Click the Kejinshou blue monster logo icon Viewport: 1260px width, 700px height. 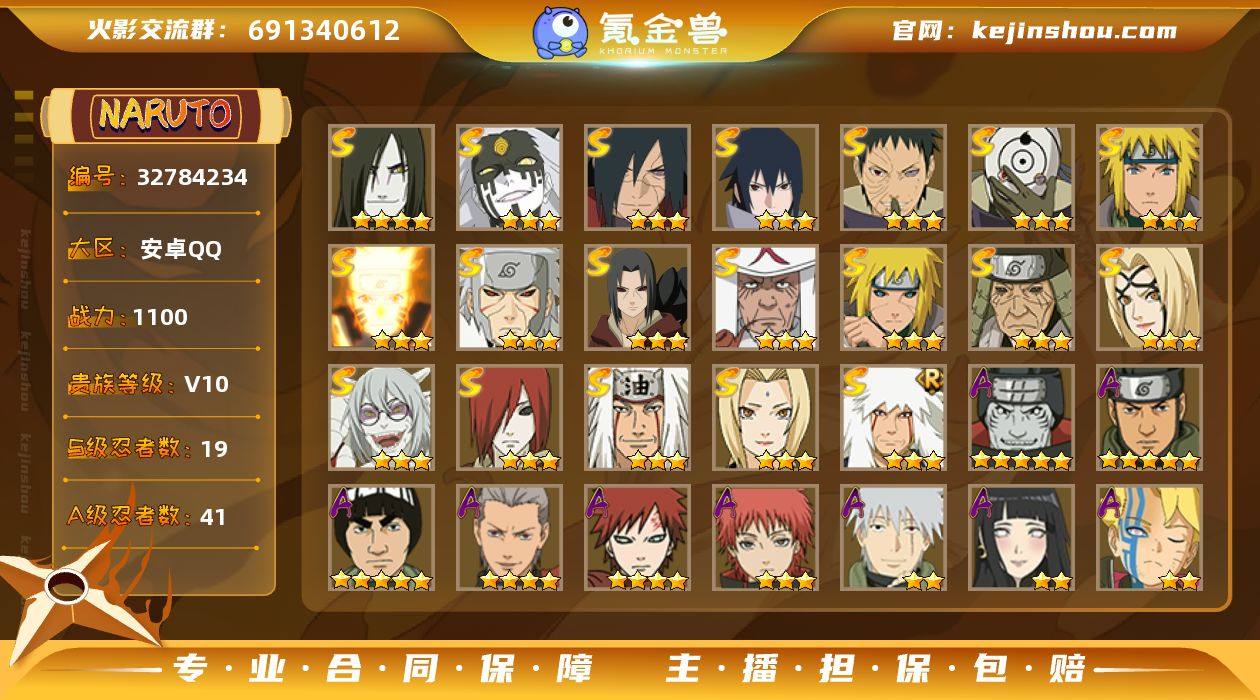559,32
